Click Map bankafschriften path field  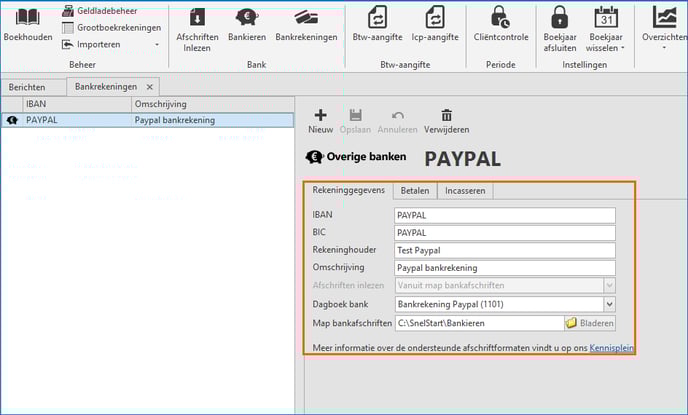479,323
